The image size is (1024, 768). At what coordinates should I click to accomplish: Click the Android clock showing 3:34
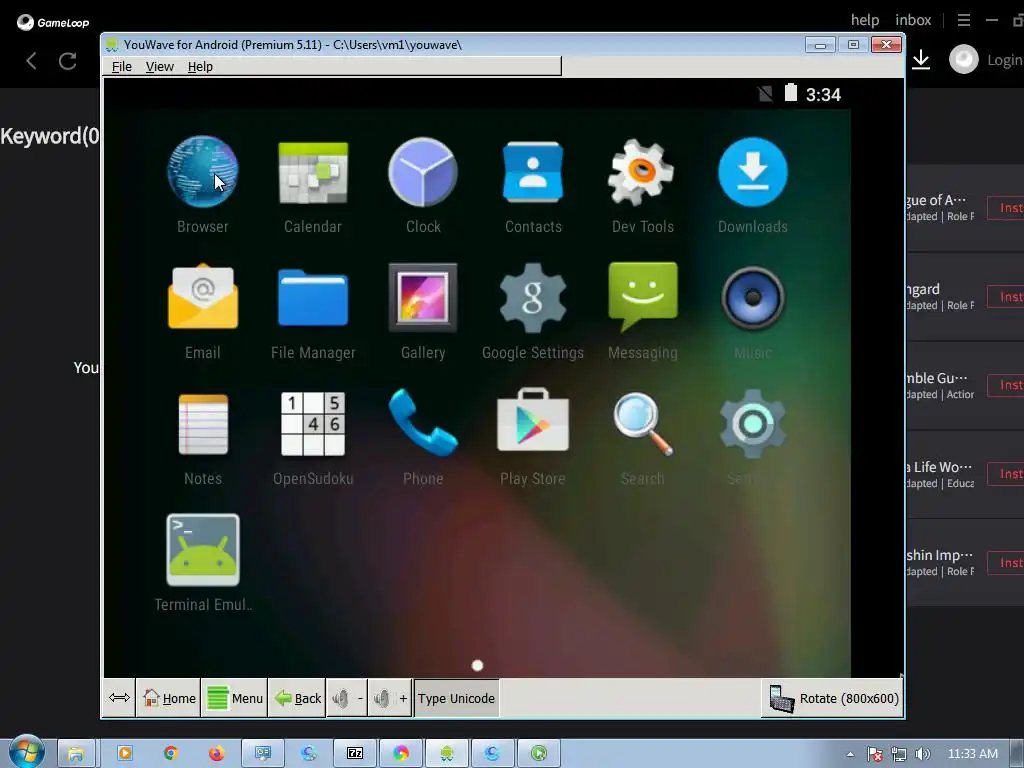point(823,95)
